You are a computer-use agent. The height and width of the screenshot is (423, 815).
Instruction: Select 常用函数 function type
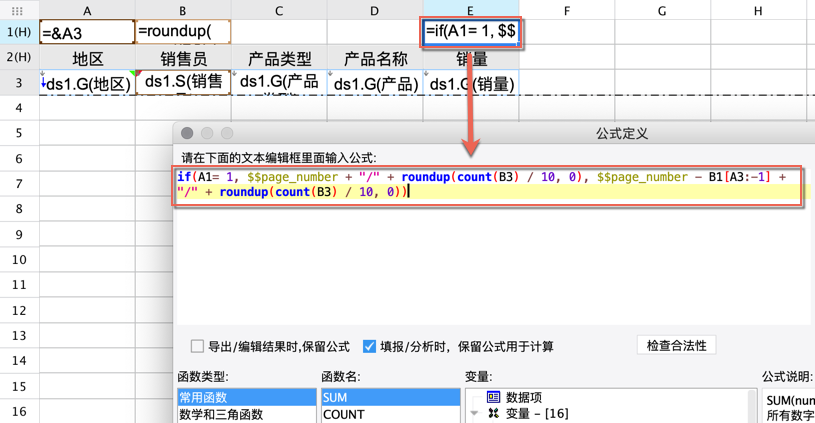[x=246, y=398]
